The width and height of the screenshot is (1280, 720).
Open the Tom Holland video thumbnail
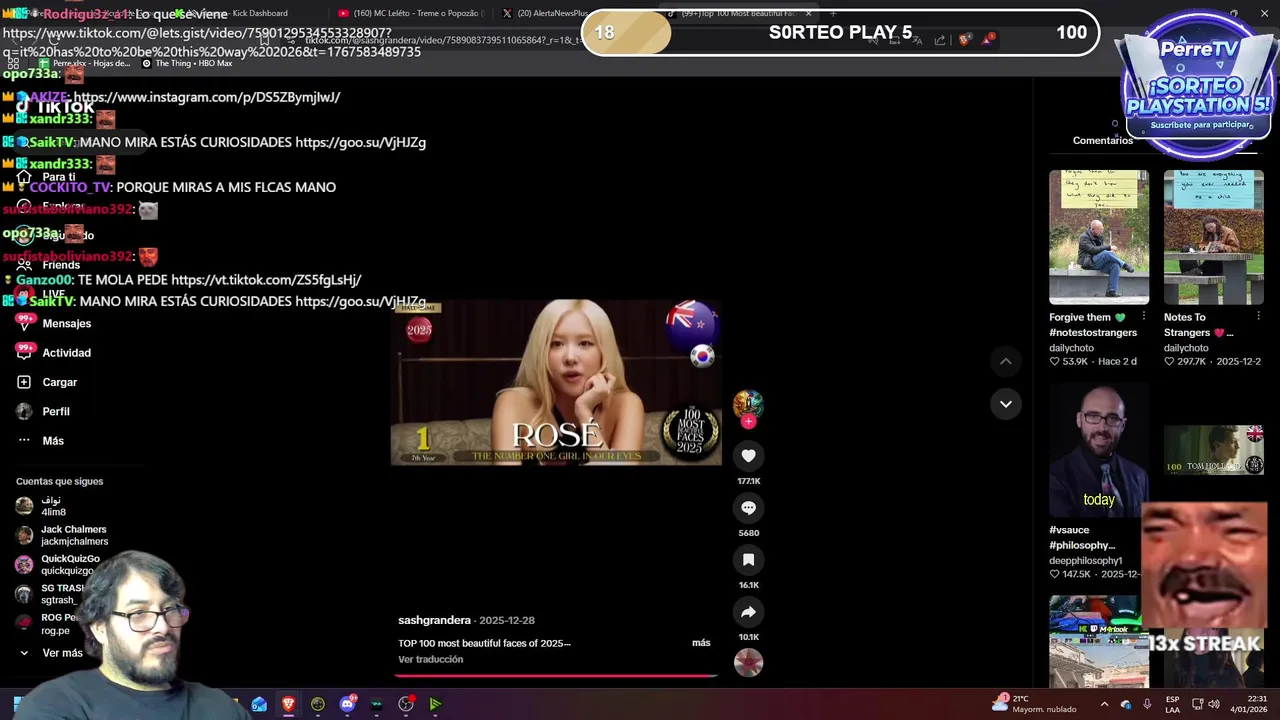click(x=1213, y=450)
